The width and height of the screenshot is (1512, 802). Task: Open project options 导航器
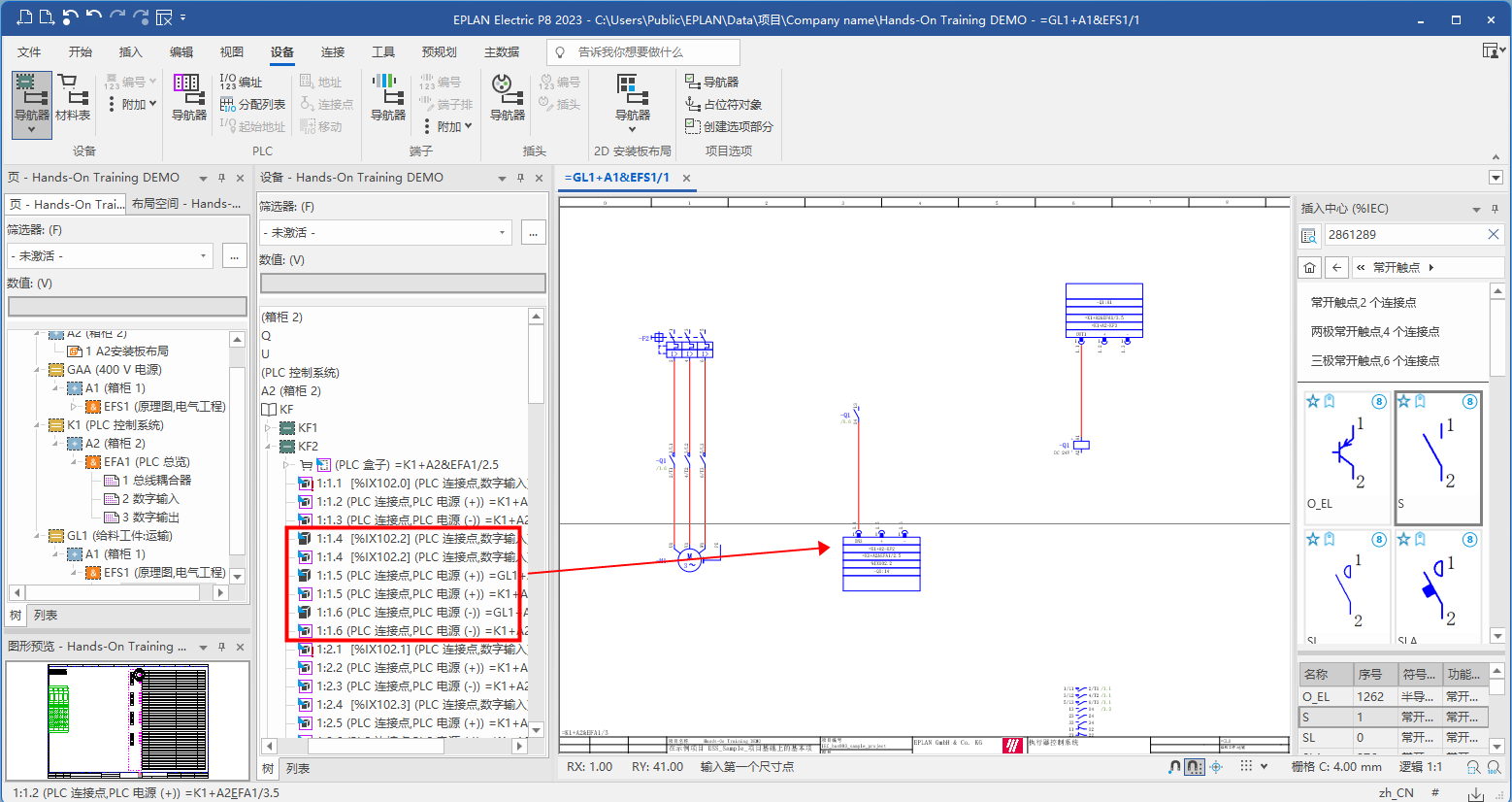pyautogui.click(x=711, y=82)
